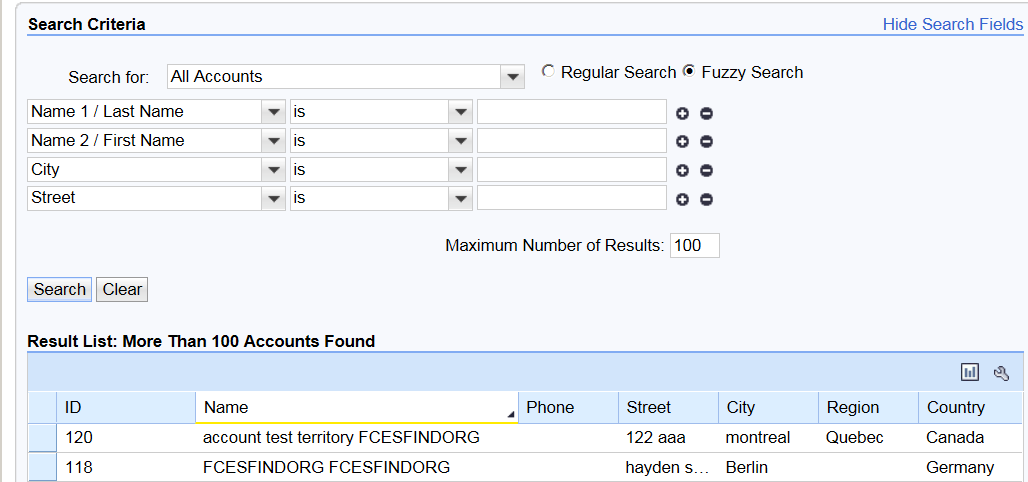Open the Name 1 / Last Name field dropdown
The image size is (1028, 482).
pyautogui.click(x=273, y=112)
